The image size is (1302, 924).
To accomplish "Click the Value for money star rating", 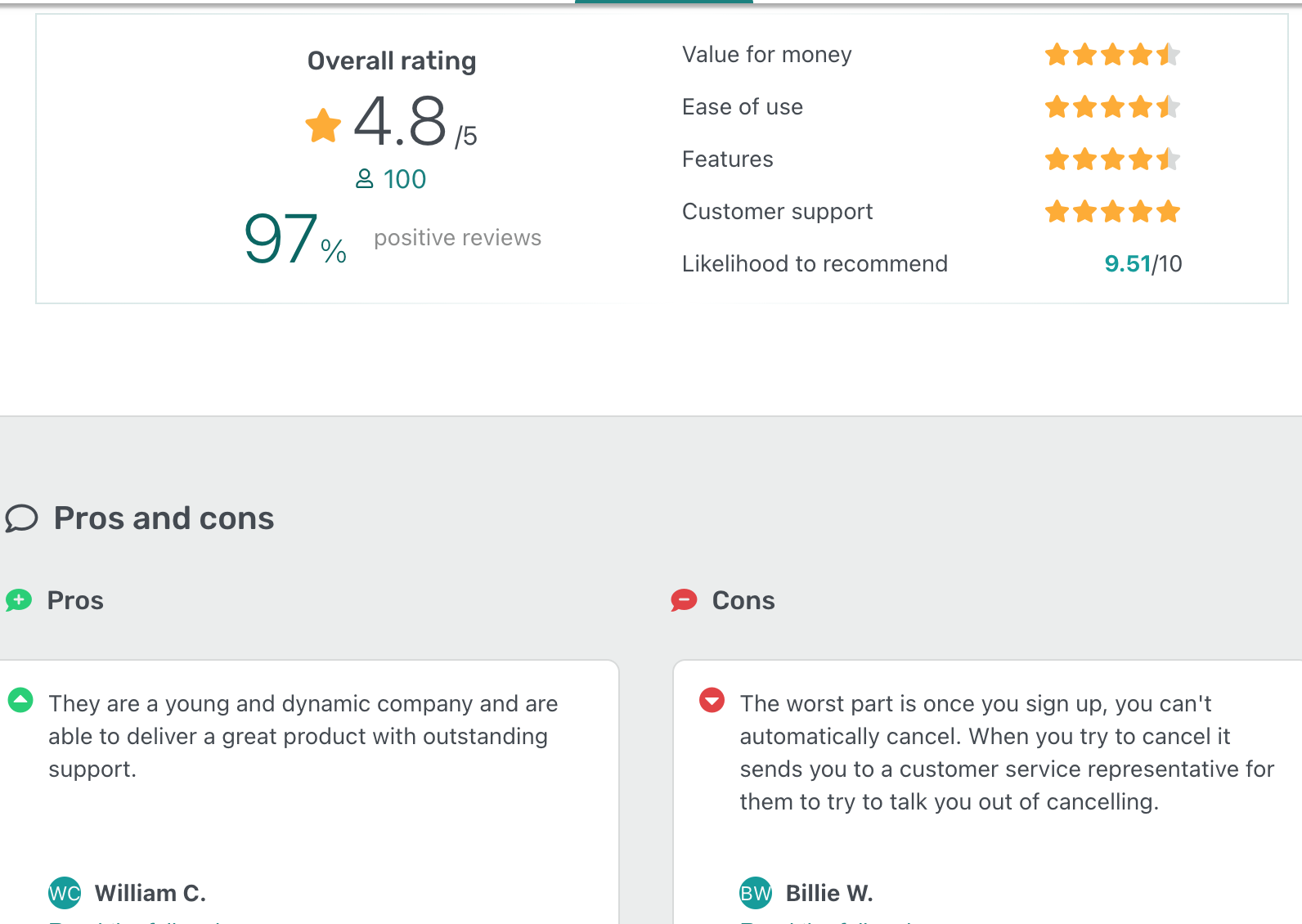I will click(x=1112, y=55).
